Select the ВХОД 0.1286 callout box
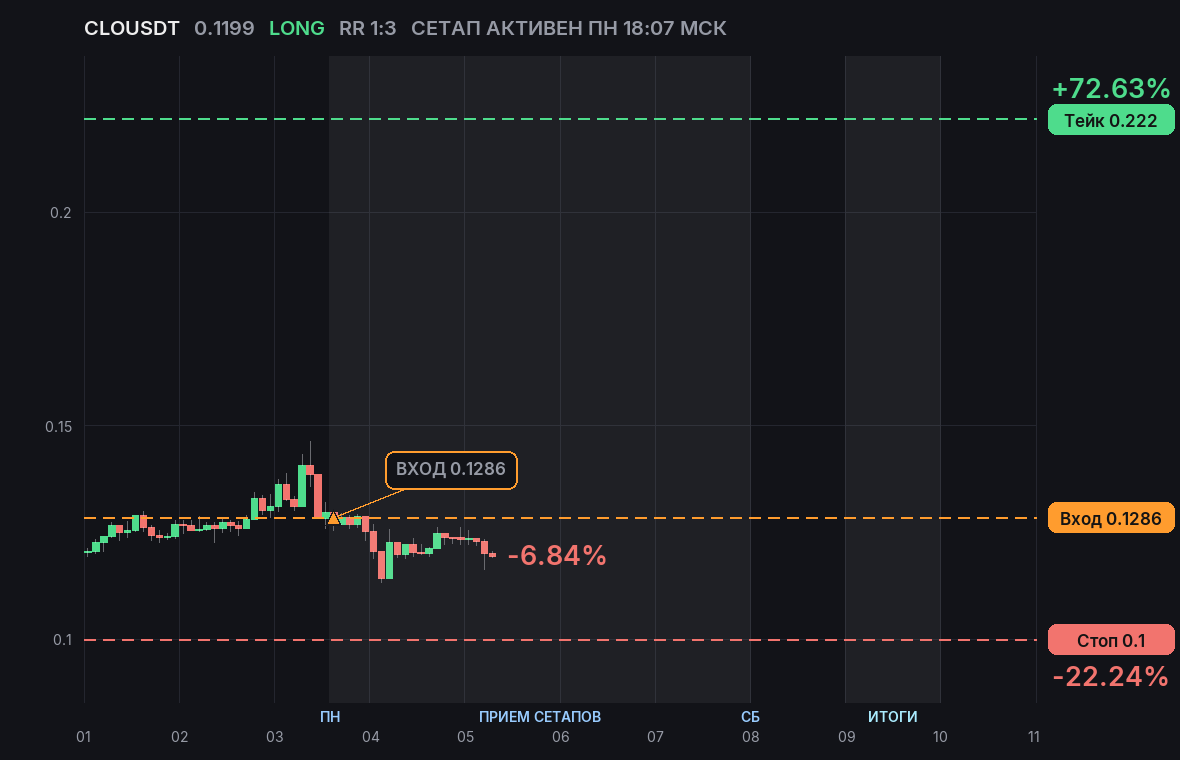Image resolution: width=1180 pixels, height=760 pixels. tap(451, 470)
